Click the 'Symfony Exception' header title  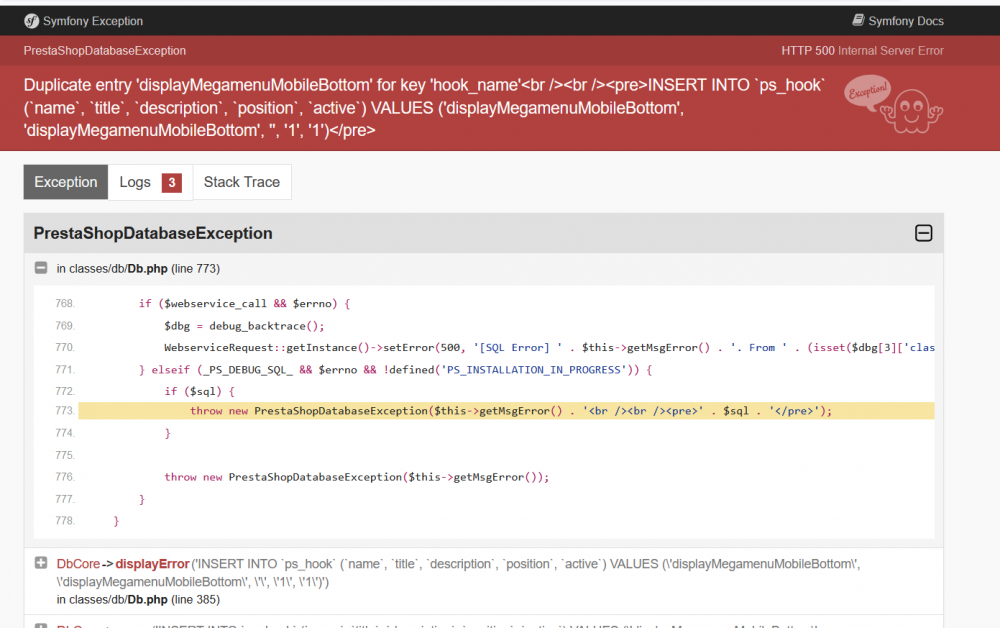[x=93, y=21]
